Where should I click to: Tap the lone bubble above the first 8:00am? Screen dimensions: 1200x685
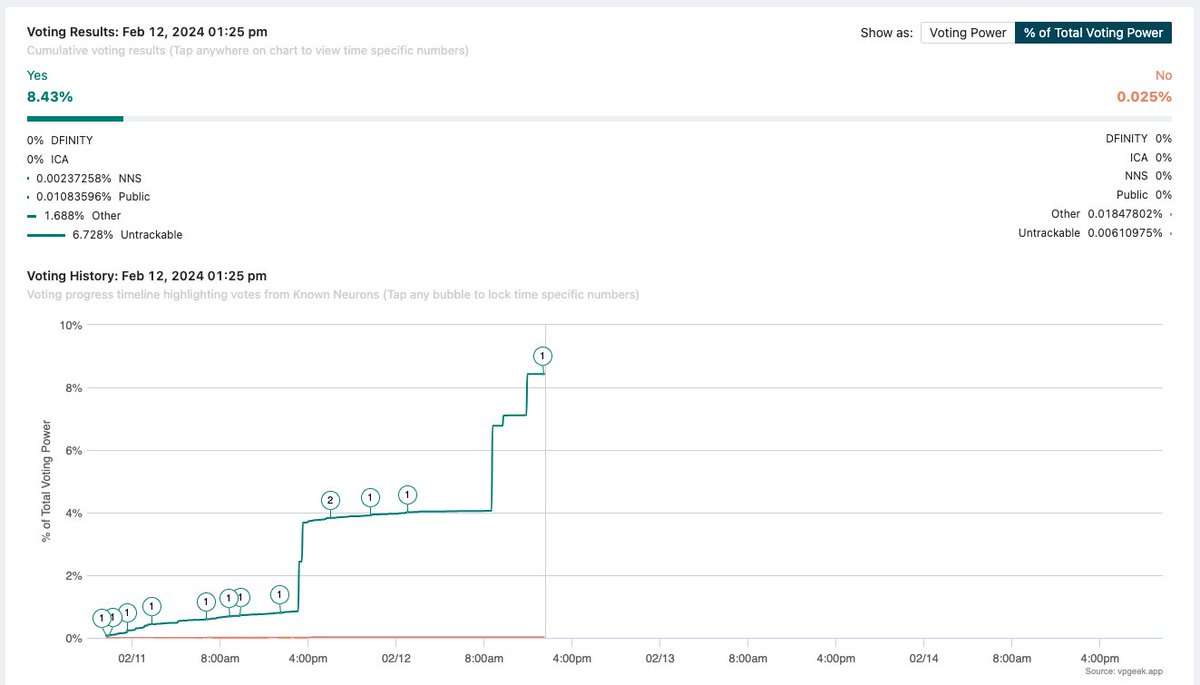[x=205, y=602]
